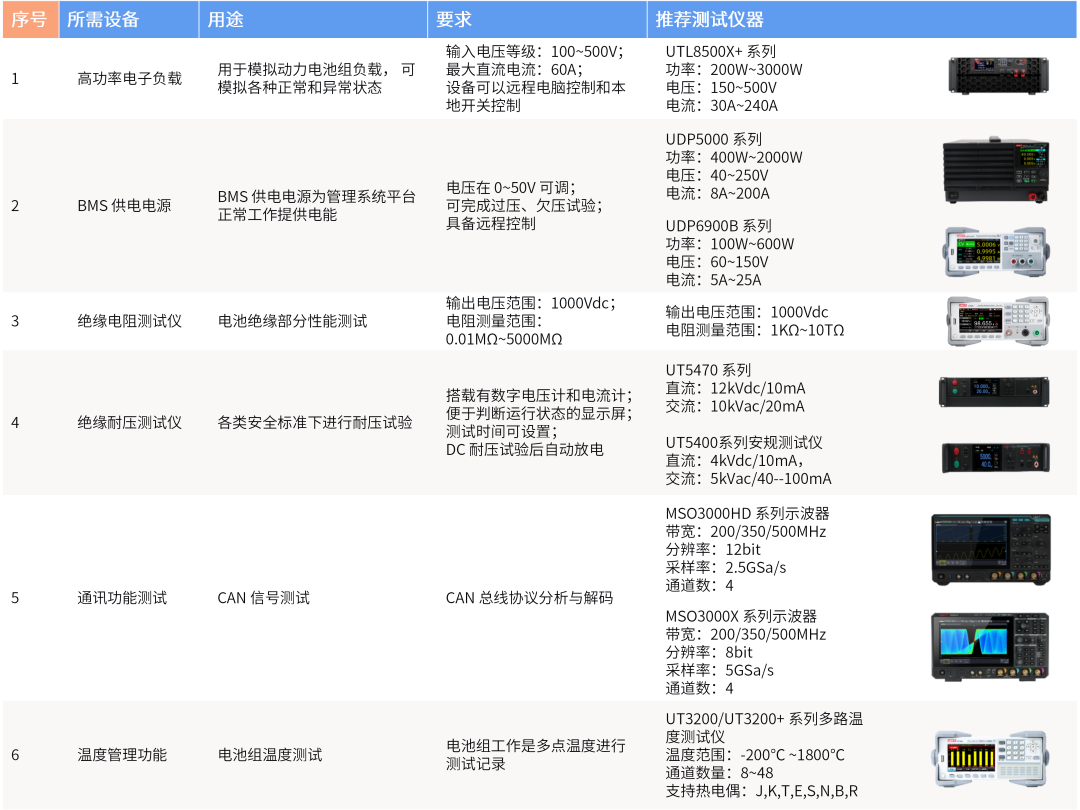Click the UTL8500X+ electronic load product image

[x=998, y=75]
